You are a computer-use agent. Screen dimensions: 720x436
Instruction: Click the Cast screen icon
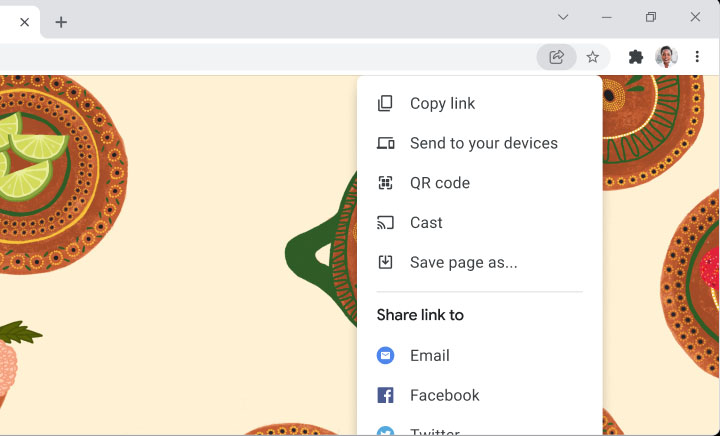tap(385, 223)
